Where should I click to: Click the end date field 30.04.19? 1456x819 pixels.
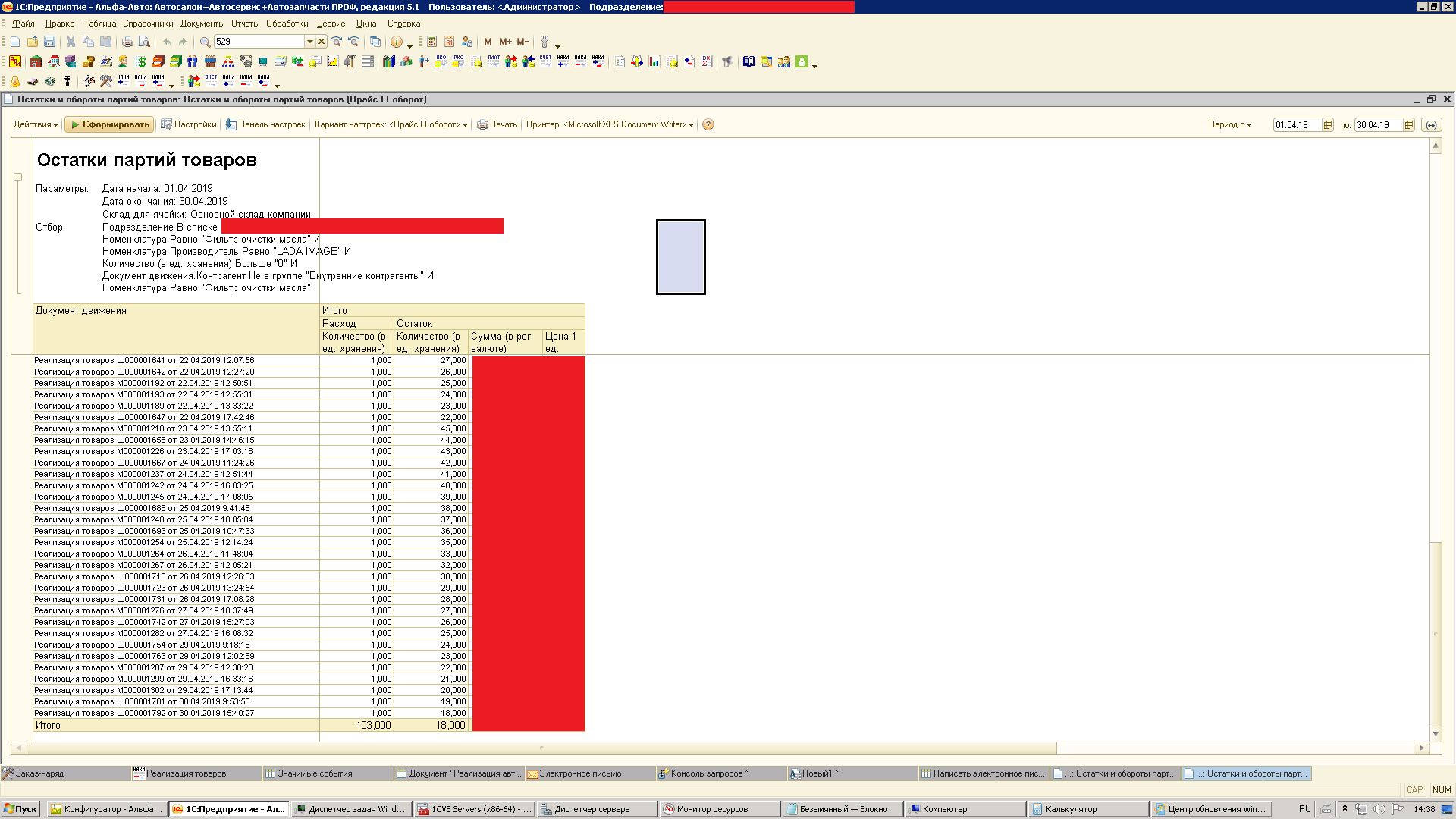1379,125
